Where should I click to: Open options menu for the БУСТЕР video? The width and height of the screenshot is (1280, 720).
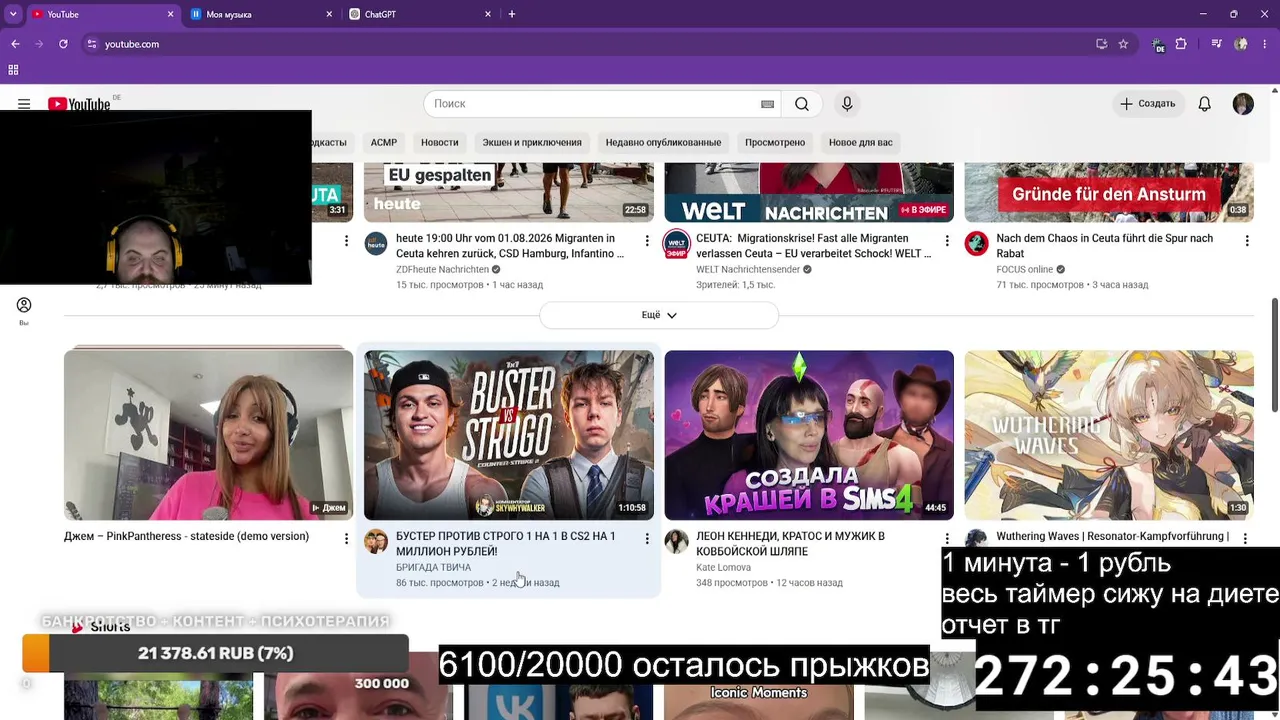pos(647,539)
